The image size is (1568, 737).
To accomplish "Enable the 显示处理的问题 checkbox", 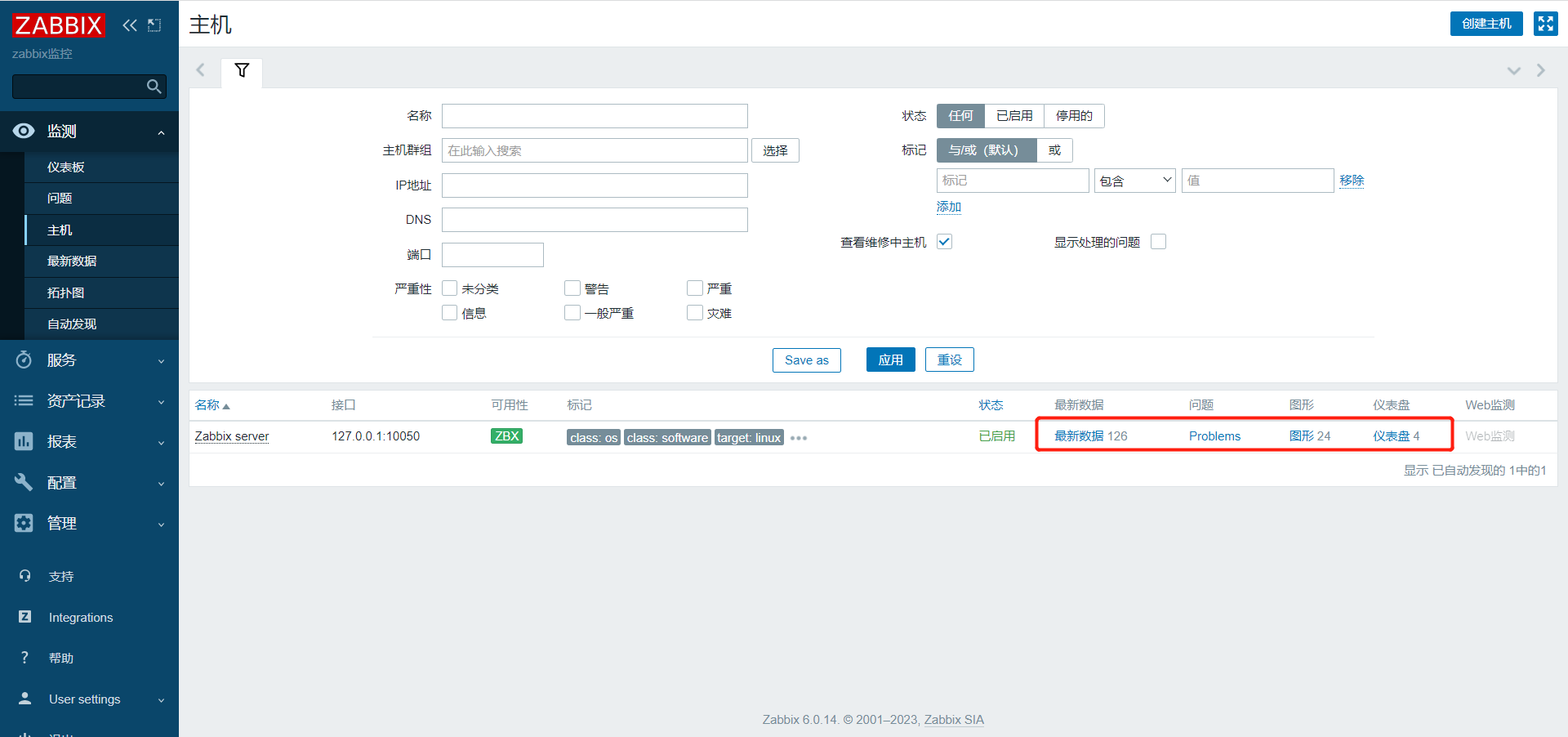I will pos(1158,242).
